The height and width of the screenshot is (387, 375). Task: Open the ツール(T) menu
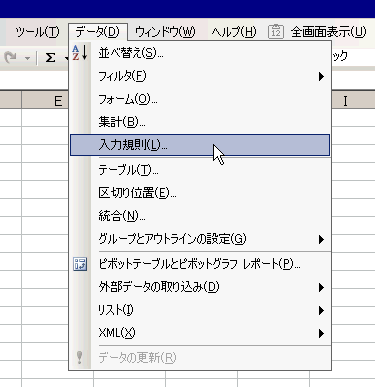[37, 32]
